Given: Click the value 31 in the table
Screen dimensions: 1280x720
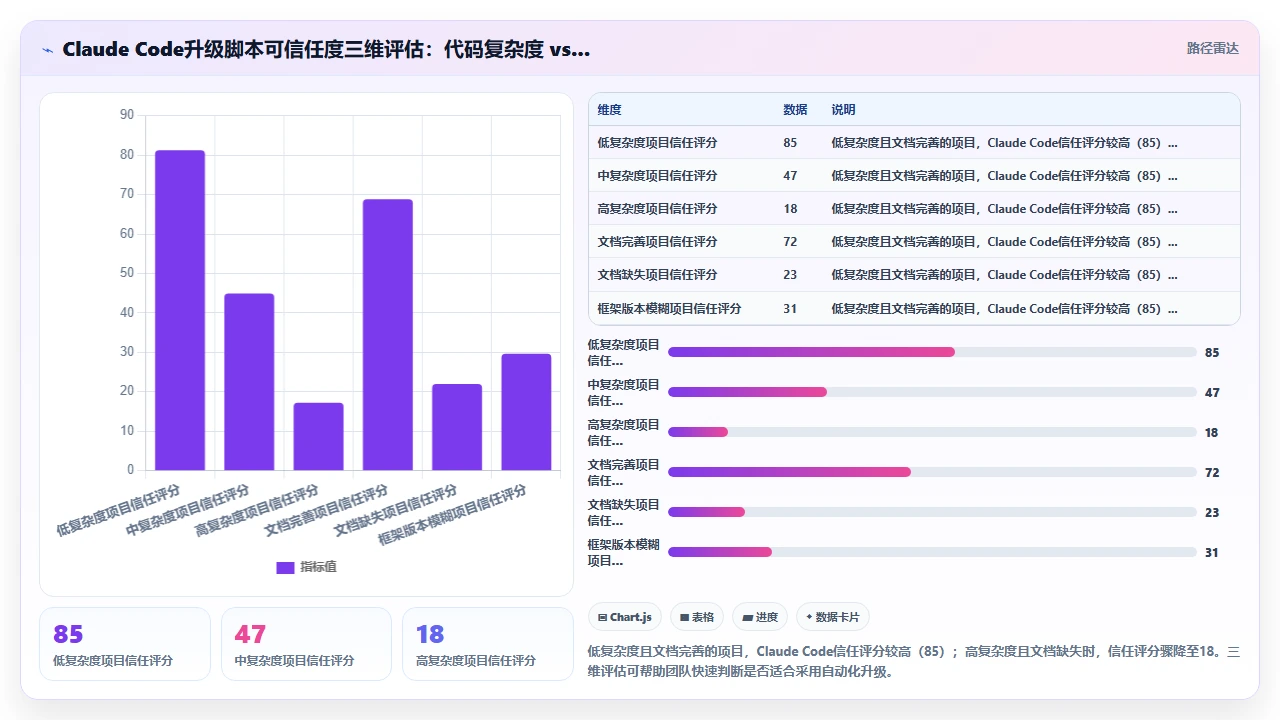Looking at the screenshot, I should pyautogui.click(x=790, y=309).
